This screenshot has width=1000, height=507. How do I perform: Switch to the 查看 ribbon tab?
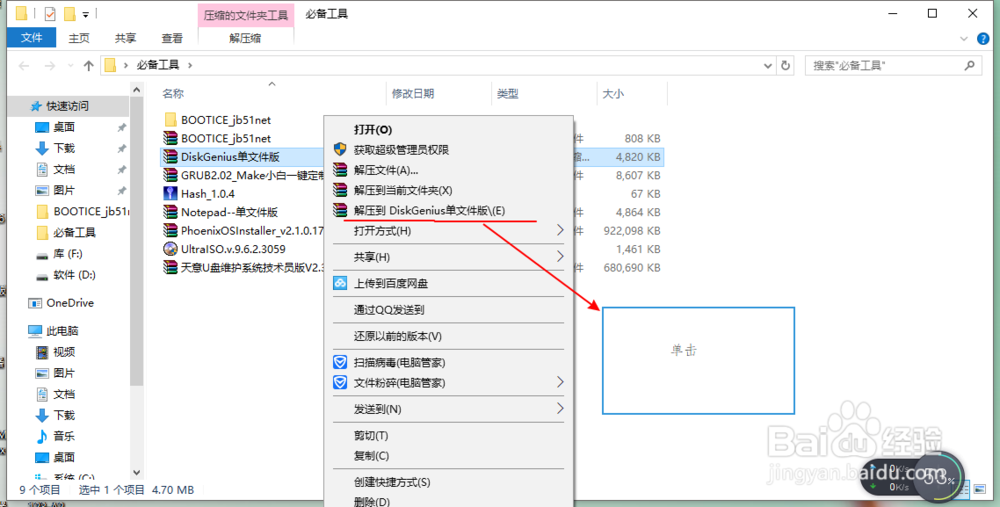(x=172, y=38)
